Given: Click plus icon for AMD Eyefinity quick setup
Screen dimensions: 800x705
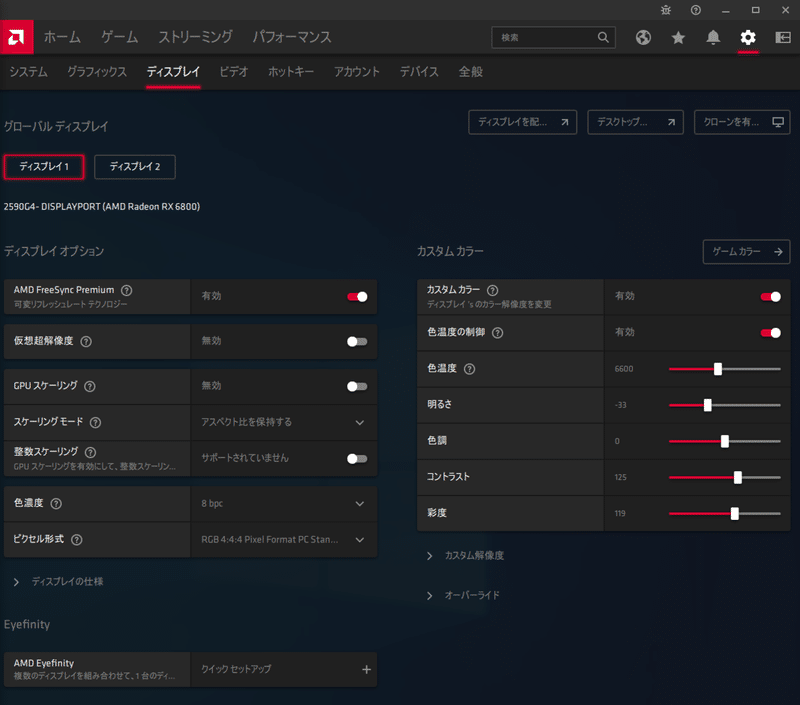Looking at the screenshot, I should (366, 669).
